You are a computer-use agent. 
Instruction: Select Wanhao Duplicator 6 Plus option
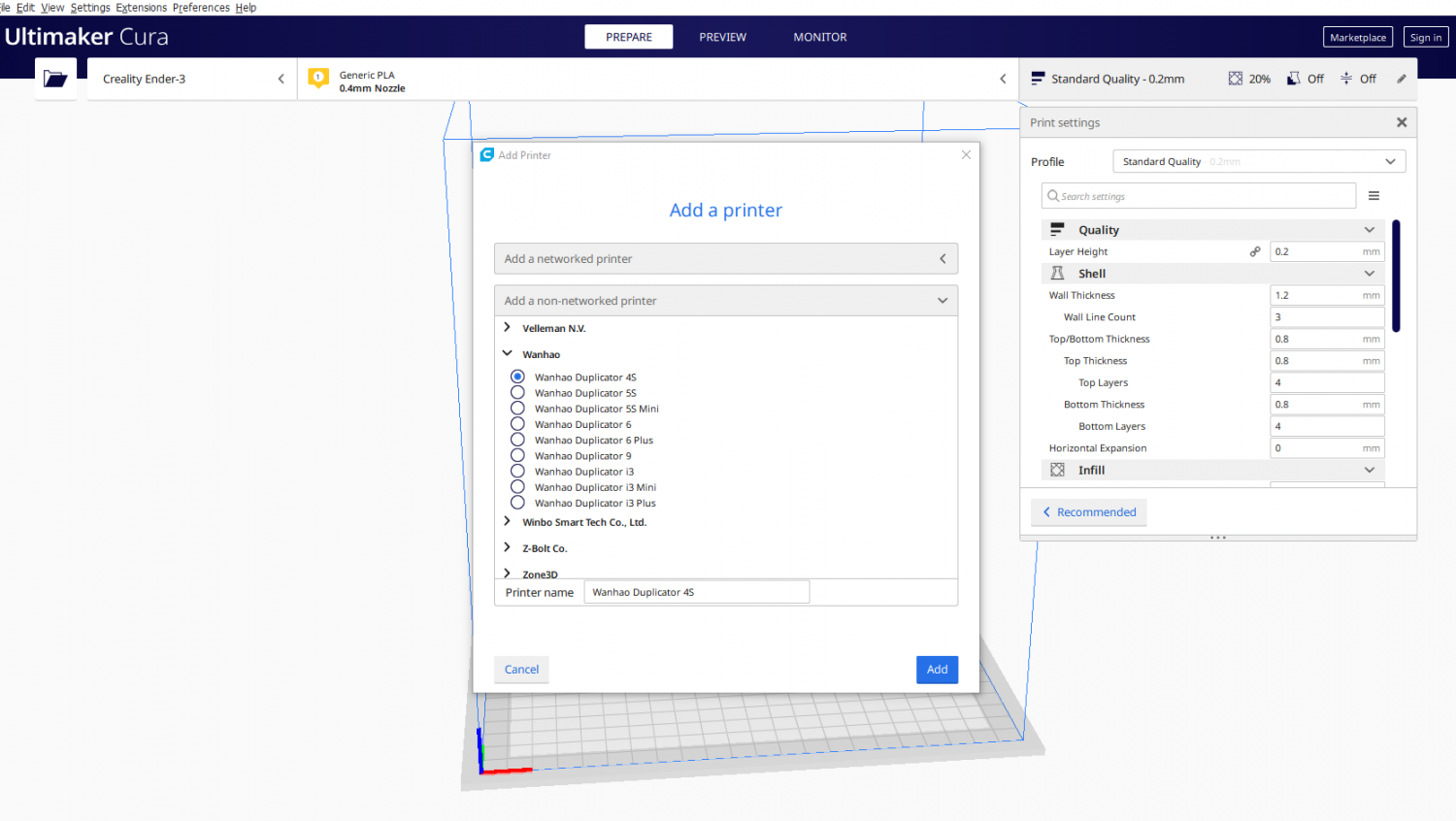[x=517, y=440]
